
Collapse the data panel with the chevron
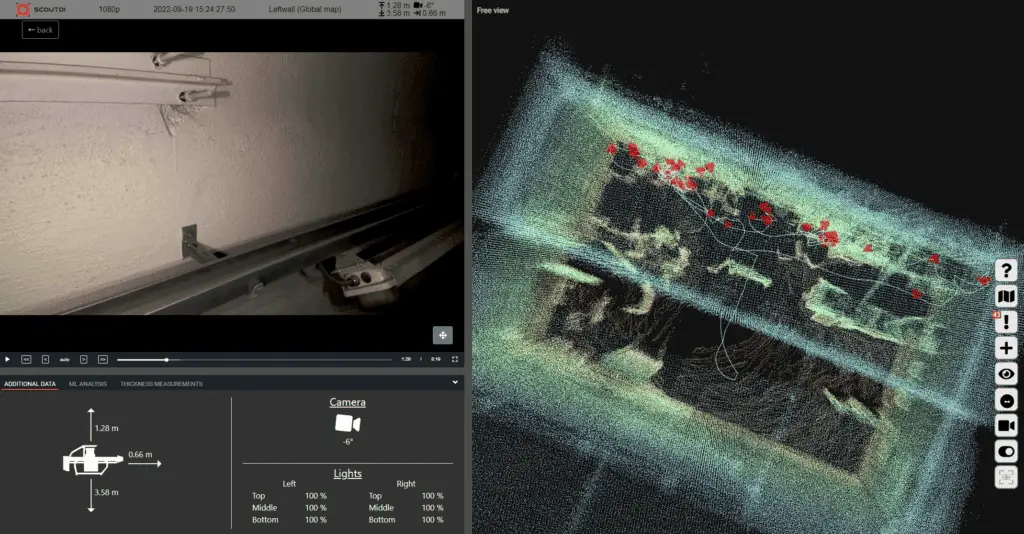click(455, 383)
